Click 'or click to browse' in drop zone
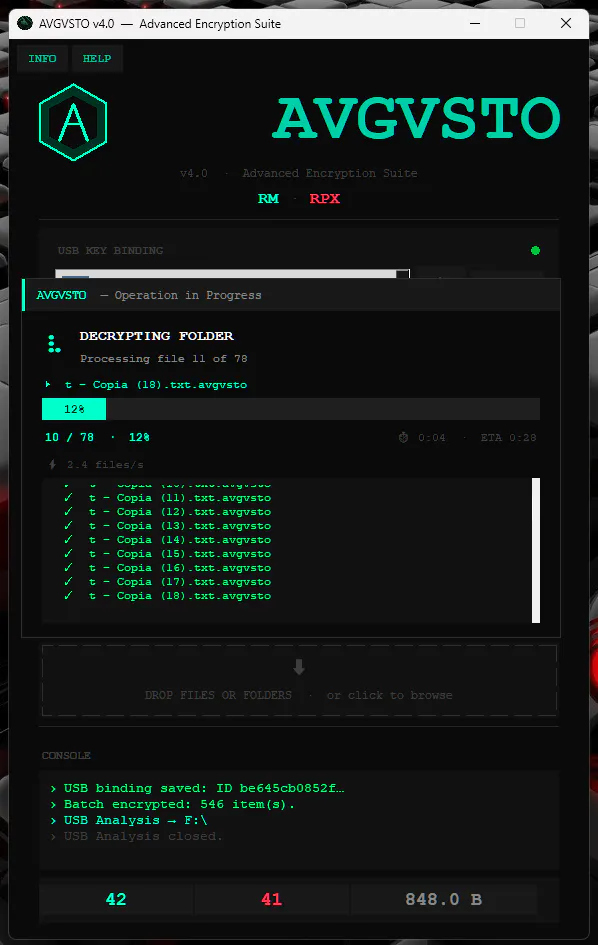Screen dimensions: 598x945 click(x=389, y=695)
